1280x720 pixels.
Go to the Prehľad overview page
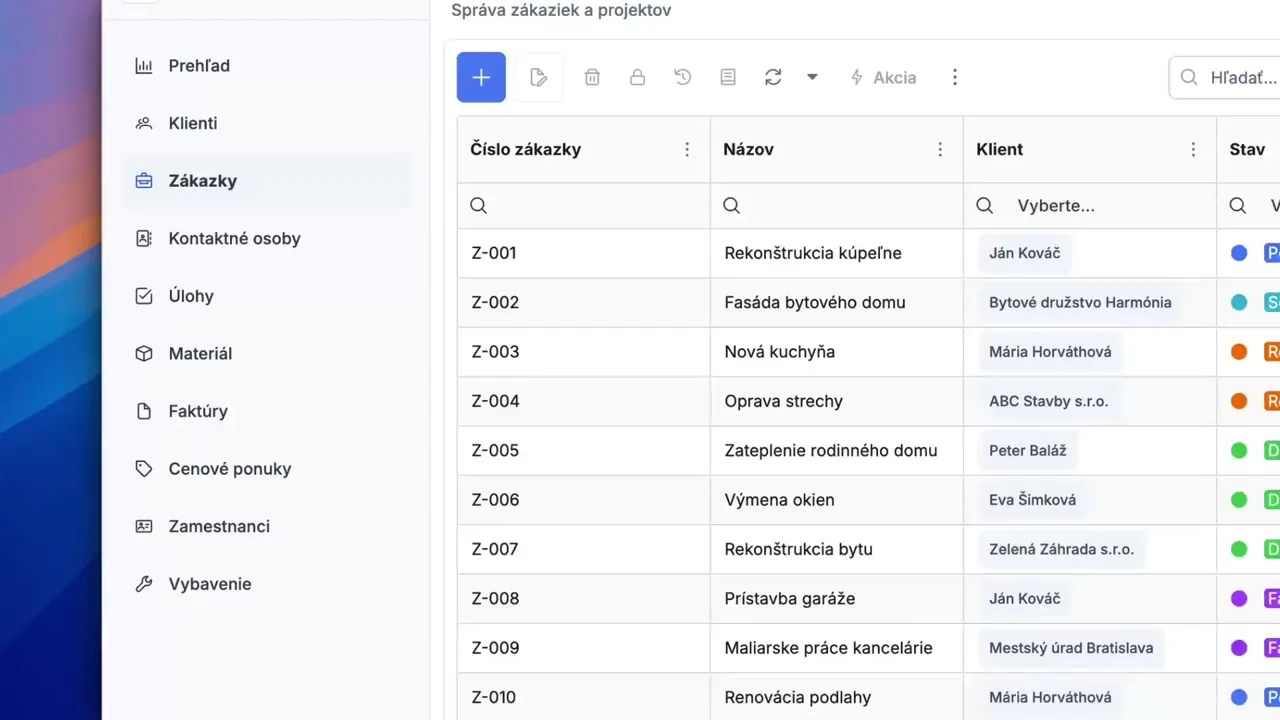click(199, 66)
